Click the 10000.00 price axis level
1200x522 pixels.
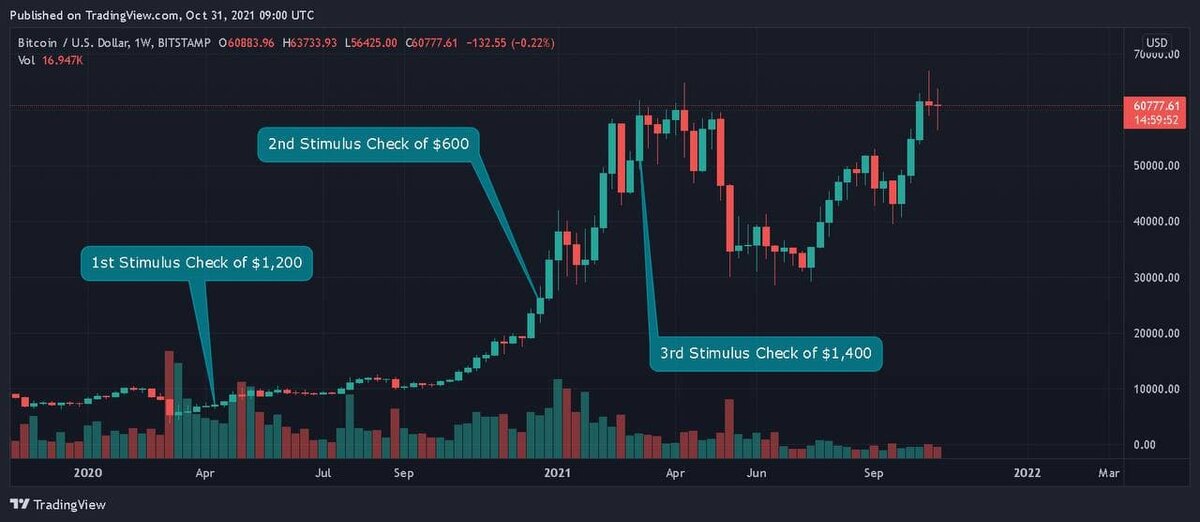click(x=1157, y=389)
